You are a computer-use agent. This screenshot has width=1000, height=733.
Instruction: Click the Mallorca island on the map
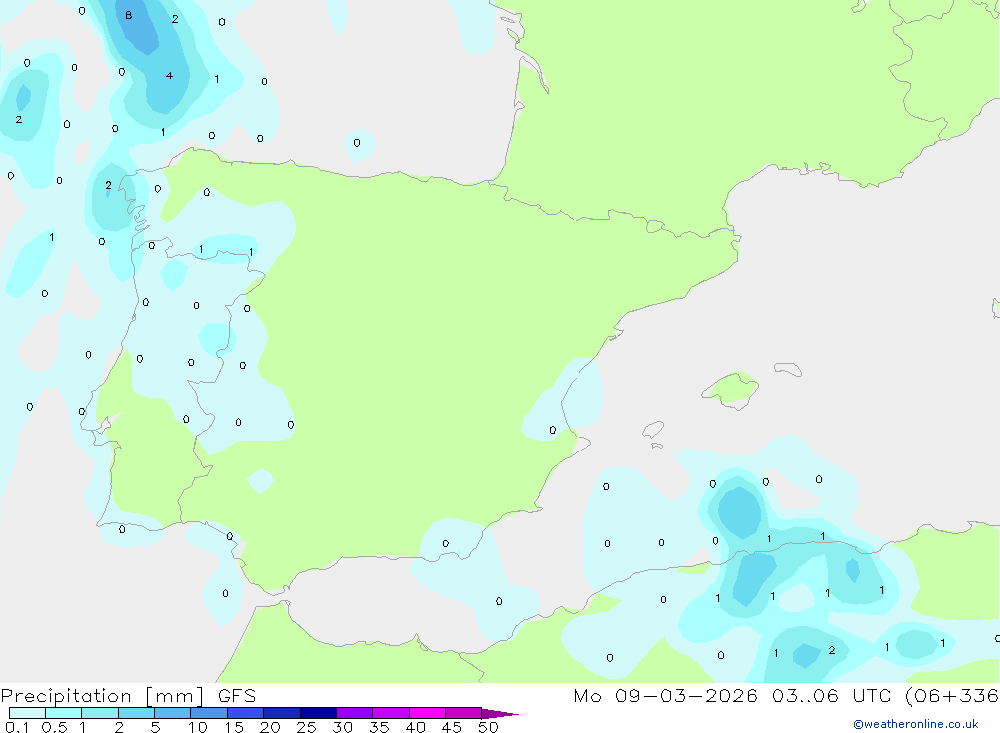click(x=730, y=389)
